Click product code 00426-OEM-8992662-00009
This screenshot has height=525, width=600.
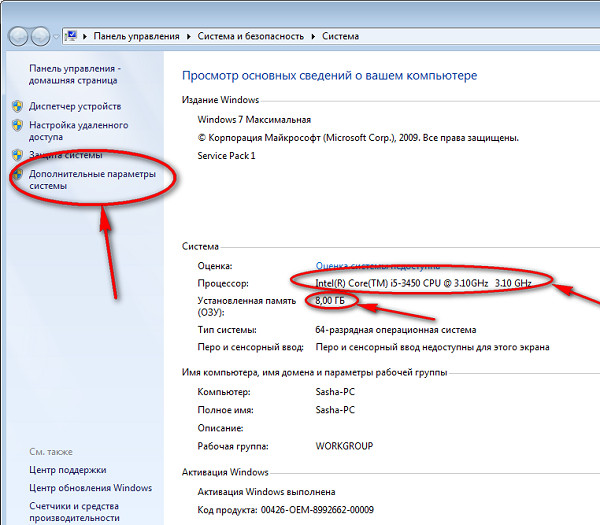point(317,510)
